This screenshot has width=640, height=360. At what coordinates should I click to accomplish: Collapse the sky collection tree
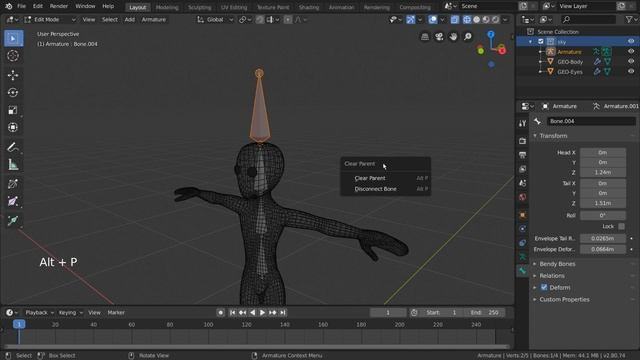[530, 42]
